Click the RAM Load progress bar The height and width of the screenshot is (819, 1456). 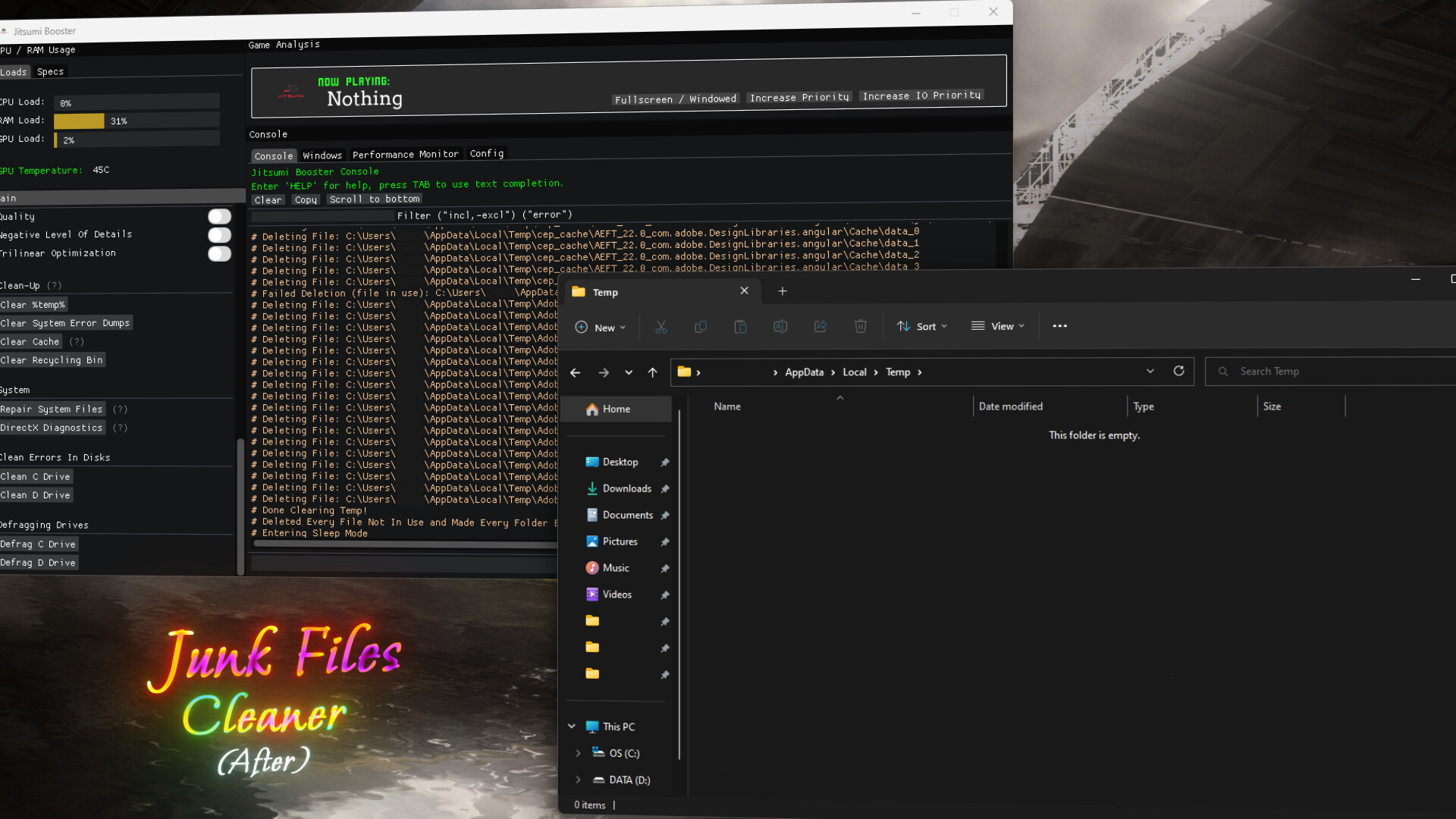point(136,120)
